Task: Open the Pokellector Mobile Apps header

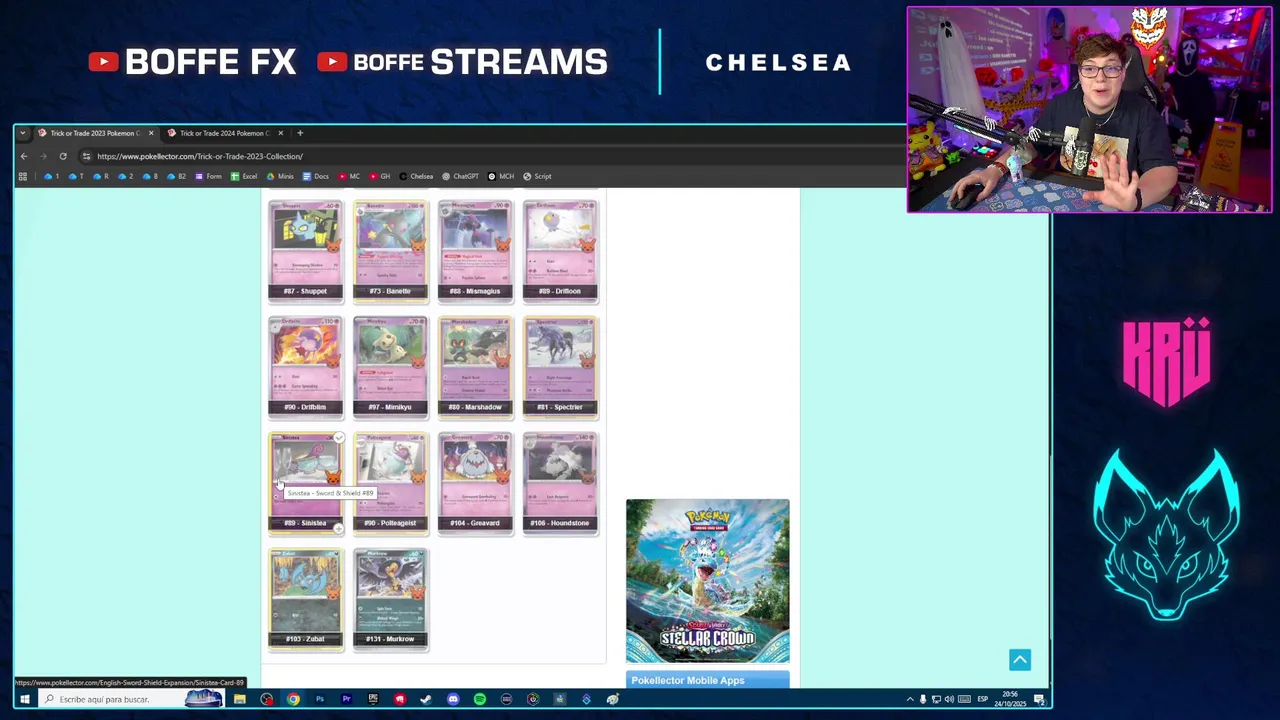Action: pyautogui.click(x=707, y=680)
